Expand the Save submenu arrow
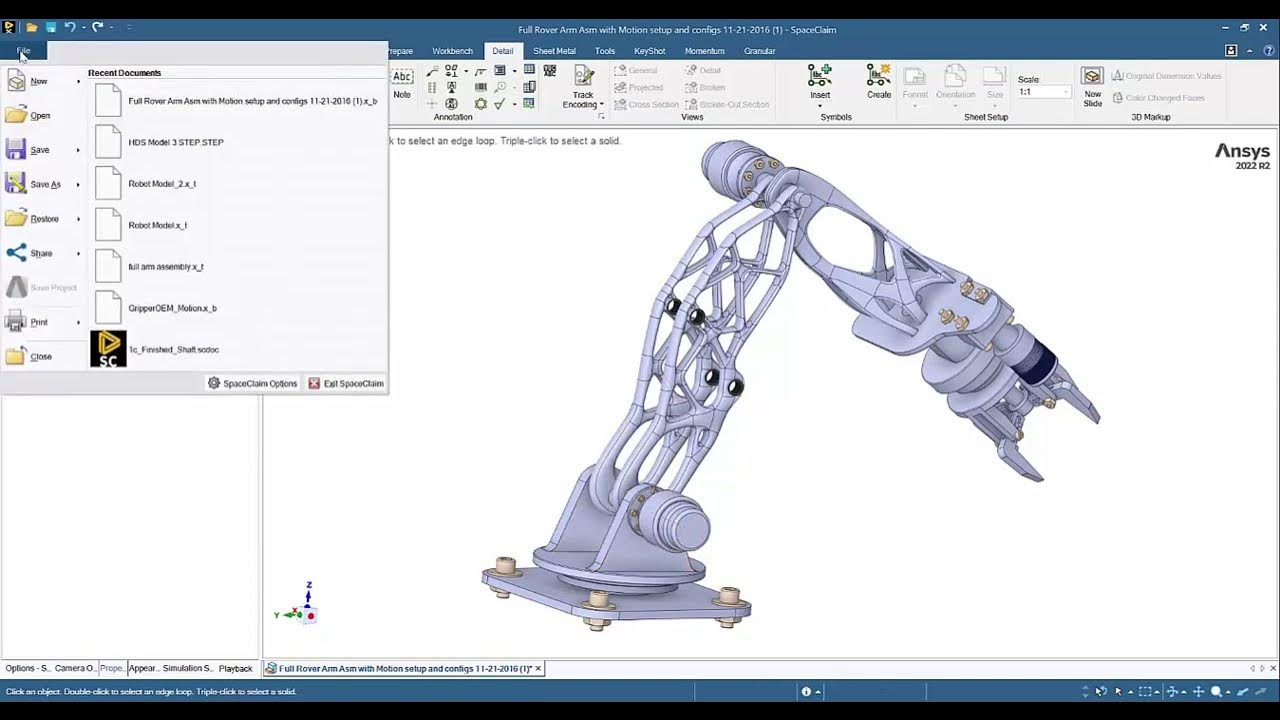The image size is (1280, 720). [78, 150]
